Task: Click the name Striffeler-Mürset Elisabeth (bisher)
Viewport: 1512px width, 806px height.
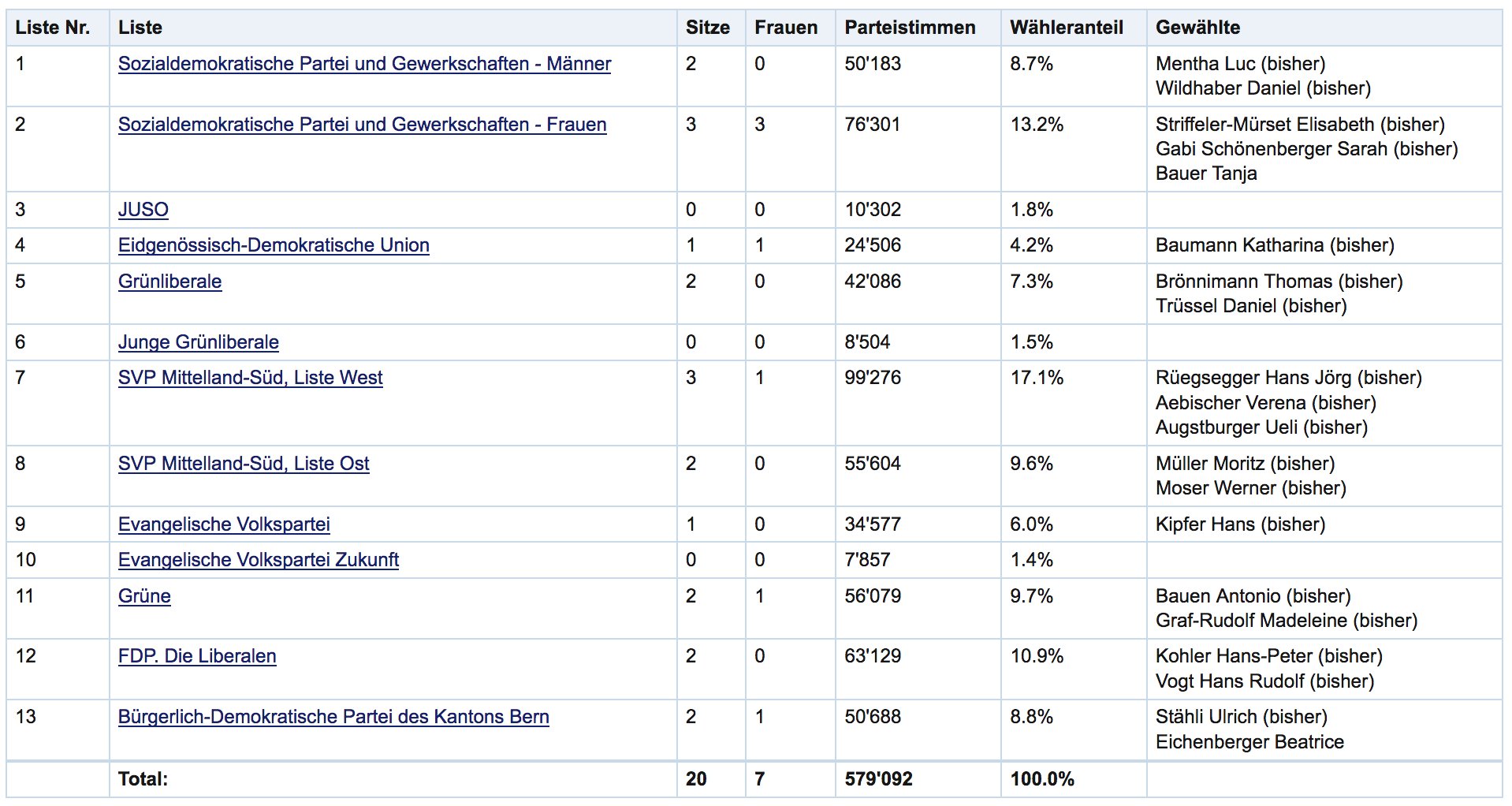Action: tap(1301, 125)
